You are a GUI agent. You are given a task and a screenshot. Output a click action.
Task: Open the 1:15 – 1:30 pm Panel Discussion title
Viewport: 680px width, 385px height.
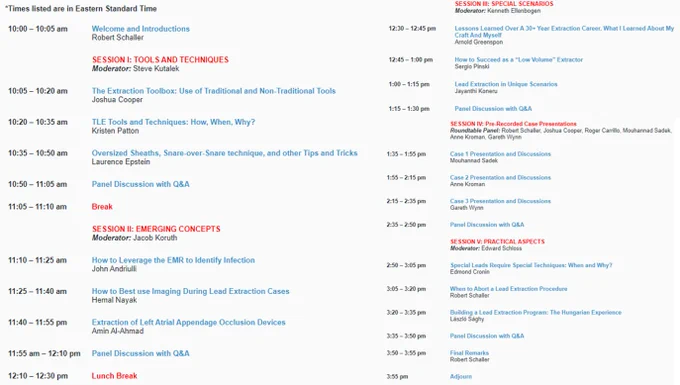[493, 108]
